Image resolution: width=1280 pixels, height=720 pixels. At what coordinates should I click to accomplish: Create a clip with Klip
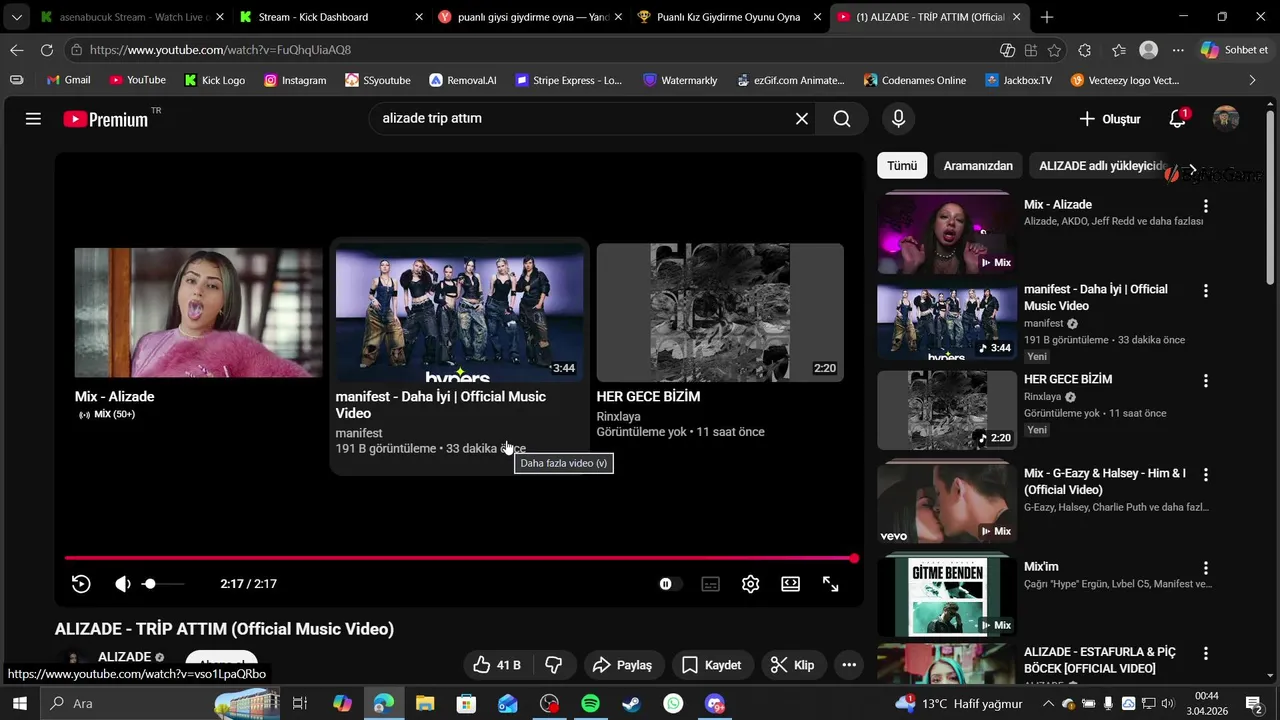(792, 665)
